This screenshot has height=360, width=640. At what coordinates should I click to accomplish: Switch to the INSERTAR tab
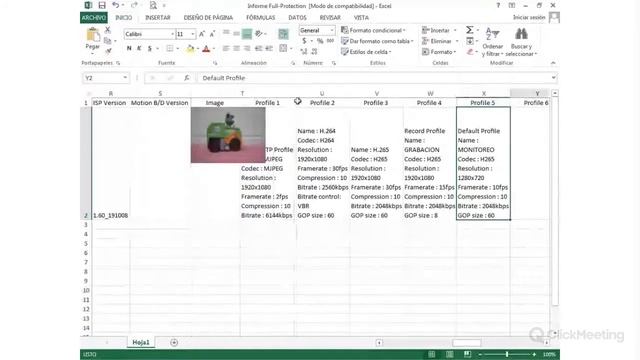(x=158, y=18)
